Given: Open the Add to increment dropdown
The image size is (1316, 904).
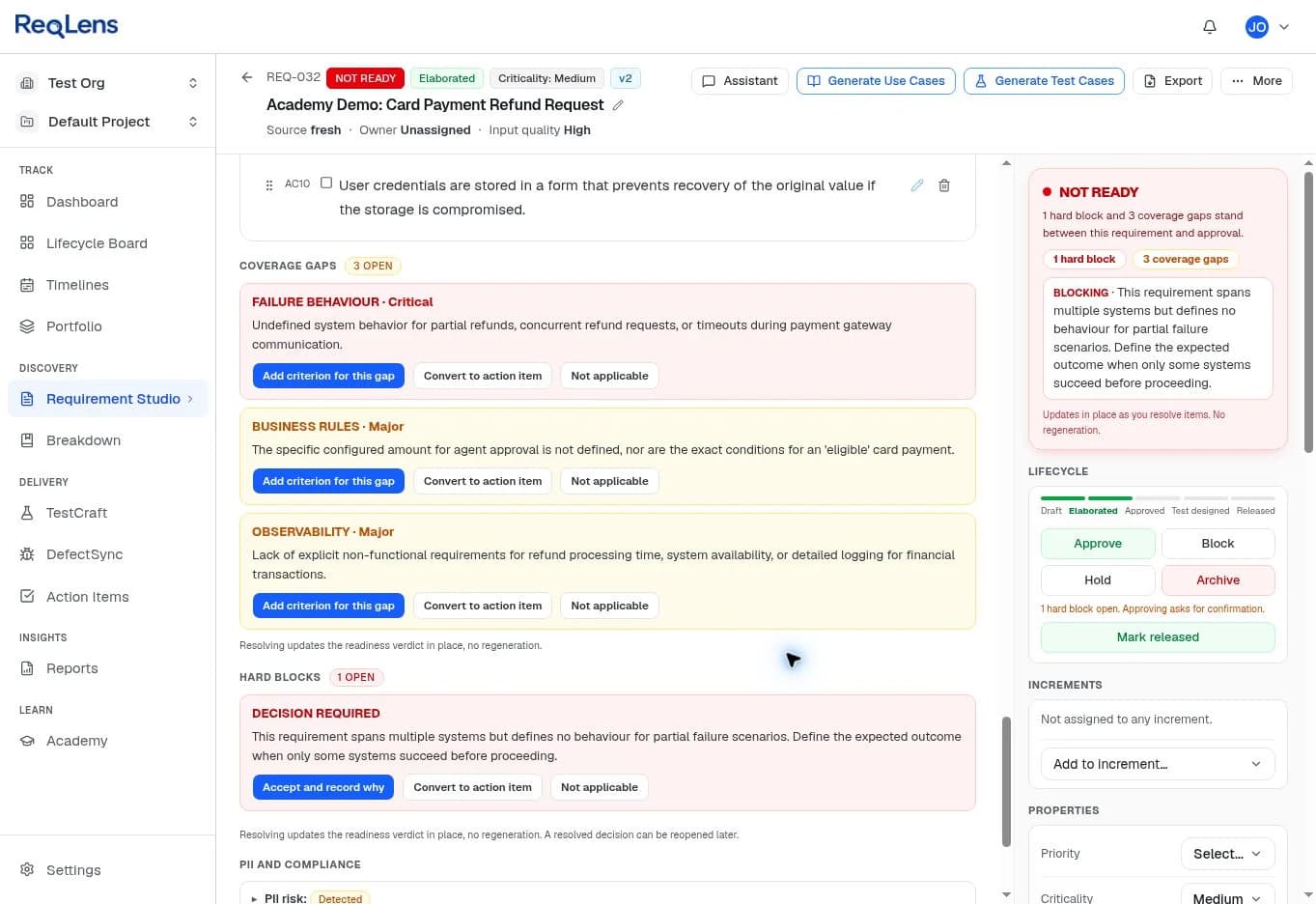Looking at the screenshot, I should [1158, 764].
